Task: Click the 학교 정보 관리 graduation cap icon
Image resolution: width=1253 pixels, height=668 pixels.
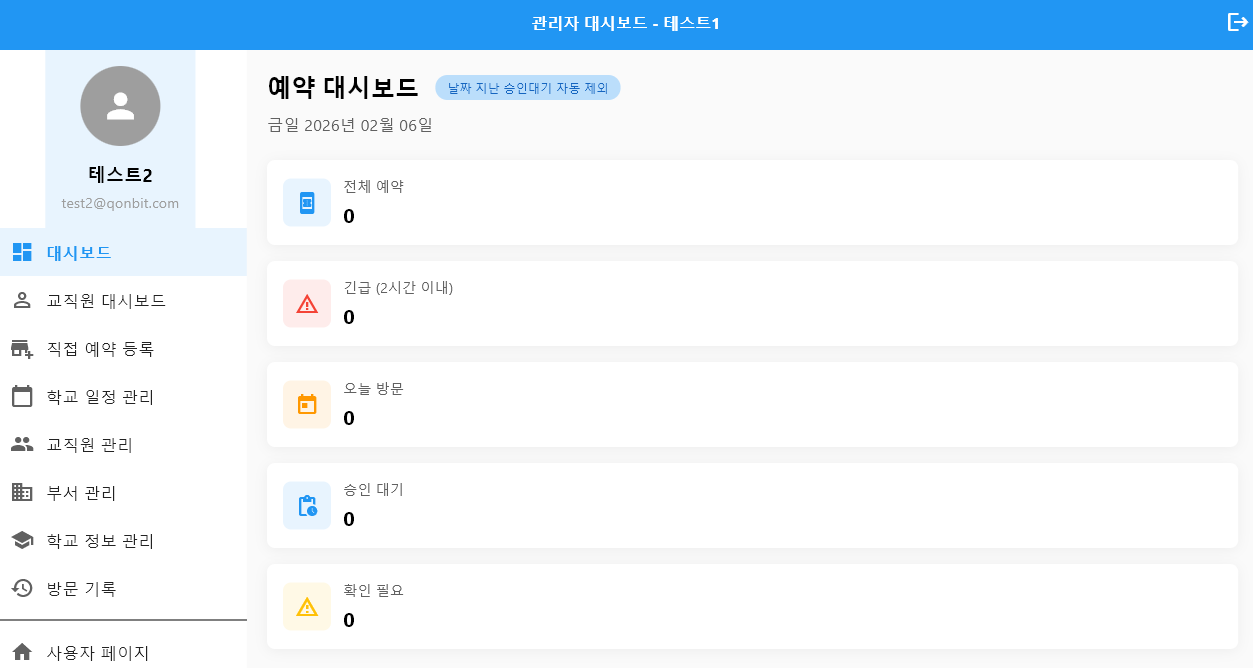Action: coord(22,540)
